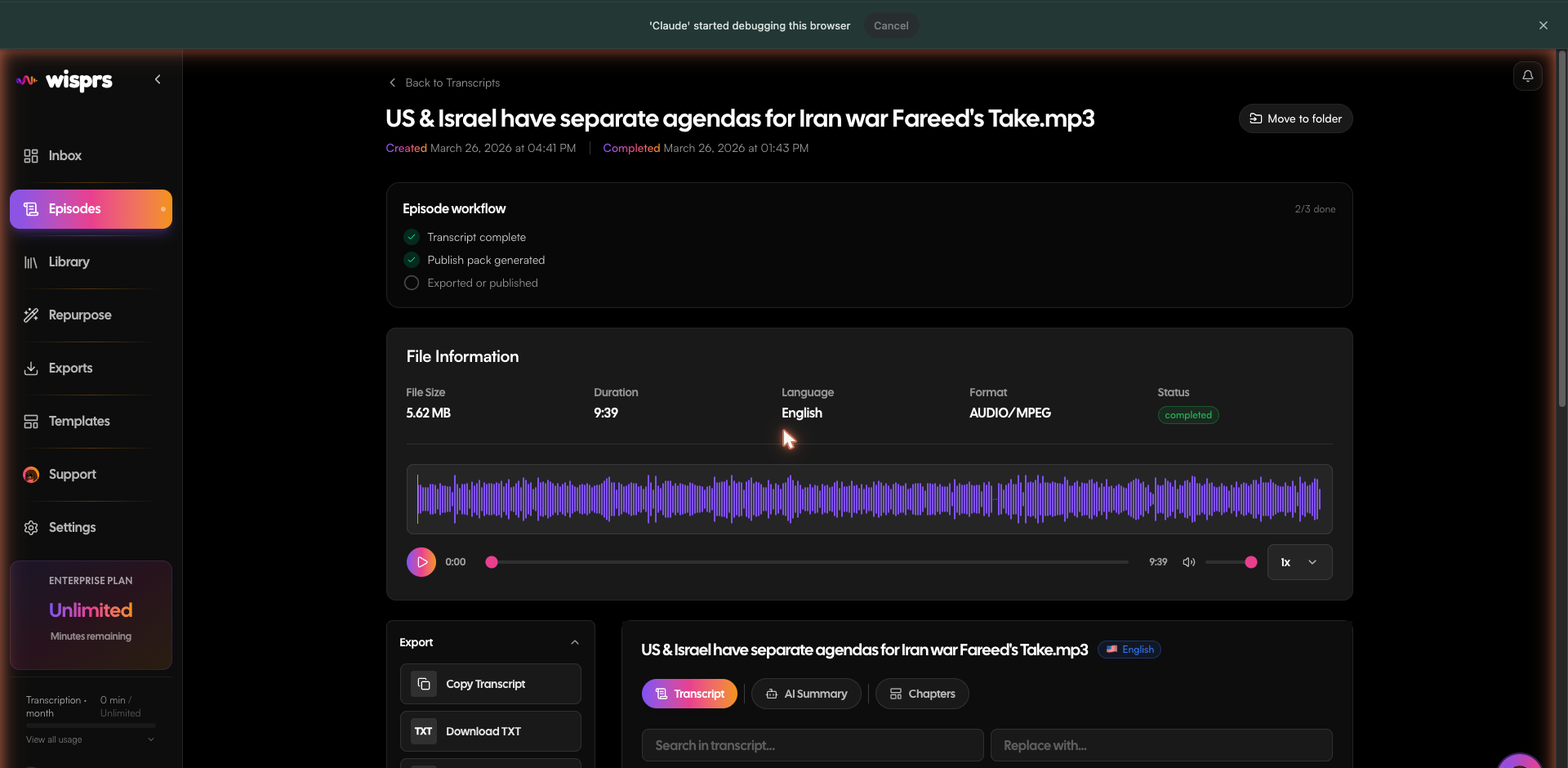The width and height of the screenshot is (1568, 768).
Task: Switch to the Chapters tab
Action: tap(922, 694)
